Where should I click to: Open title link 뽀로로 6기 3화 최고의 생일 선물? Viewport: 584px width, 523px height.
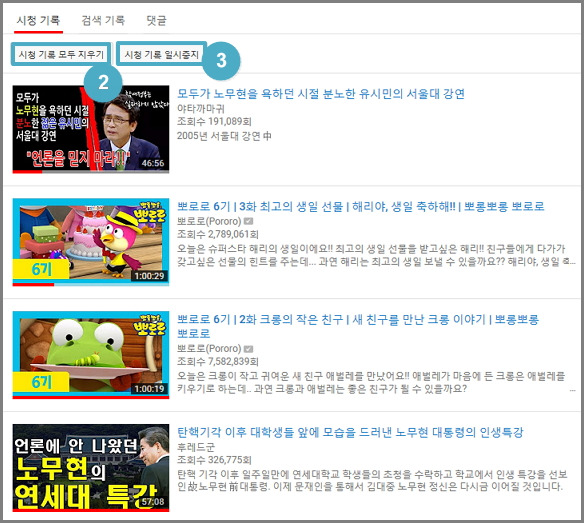click(361, 206)
